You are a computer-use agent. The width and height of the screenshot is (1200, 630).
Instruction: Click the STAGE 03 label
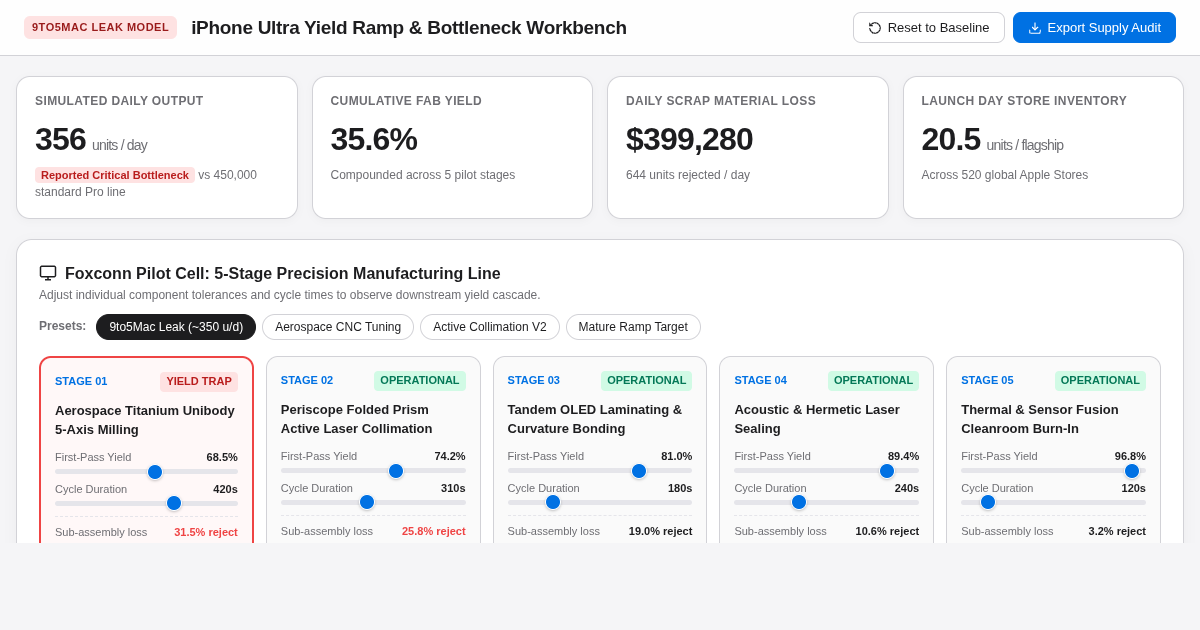click(534, 380)
